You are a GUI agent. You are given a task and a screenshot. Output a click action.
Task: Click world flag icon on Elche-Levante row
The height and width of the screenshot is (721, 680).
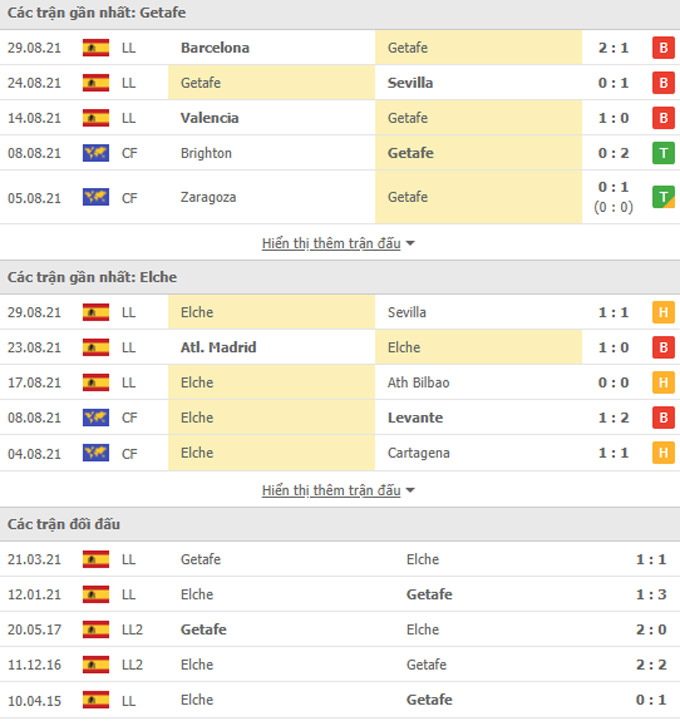(96, 418)
